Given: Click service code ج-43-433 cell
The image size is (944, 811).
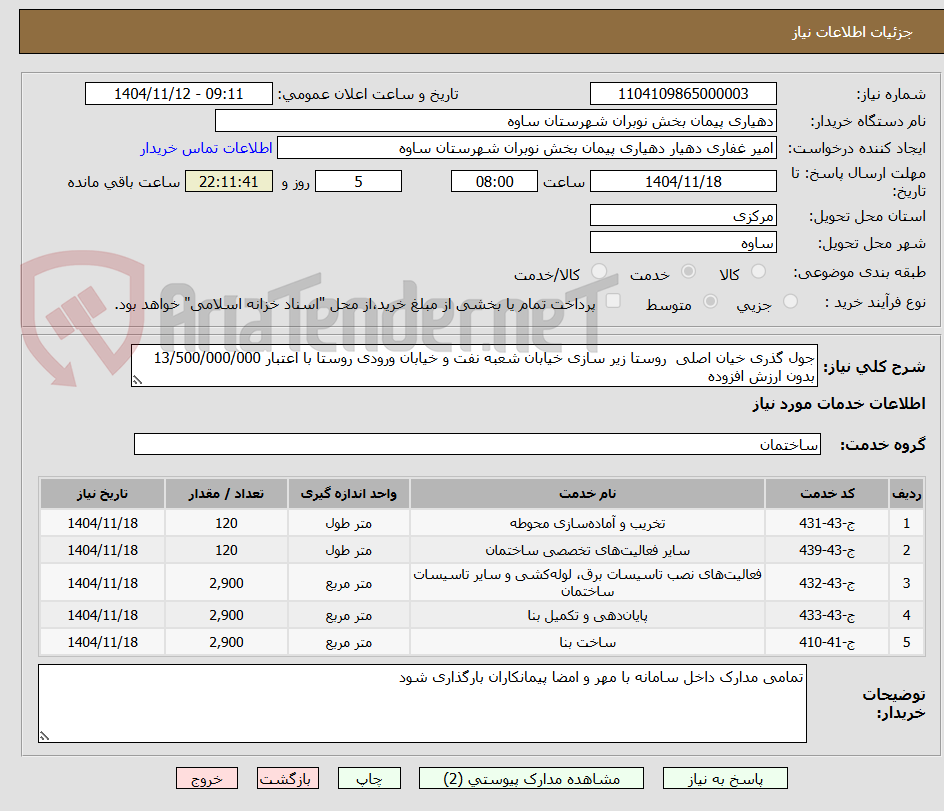Looking at the screenshot, I should tap(827, 615).
